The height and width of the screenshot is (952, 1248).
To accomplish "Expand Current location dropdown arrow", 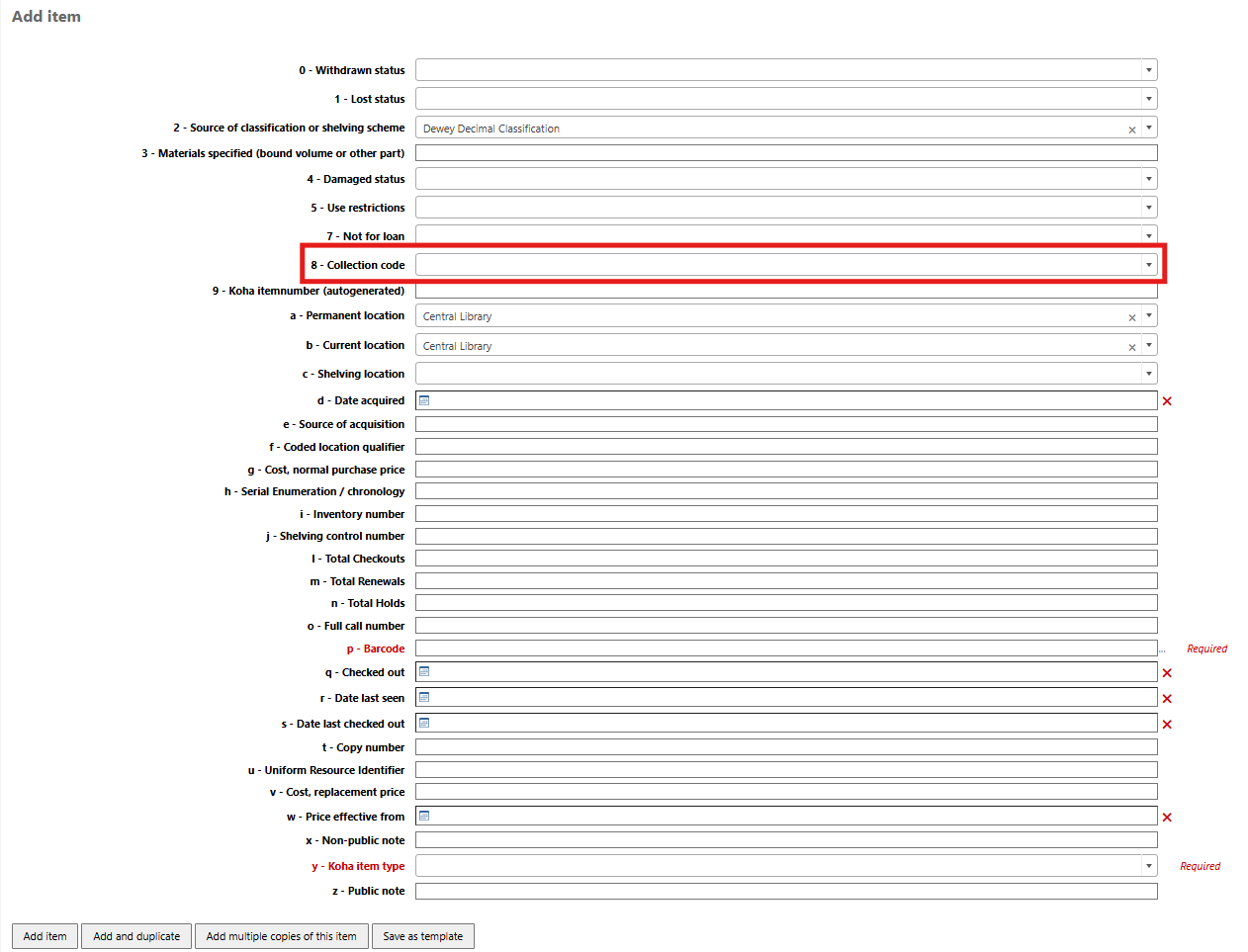I will 1149,345.
